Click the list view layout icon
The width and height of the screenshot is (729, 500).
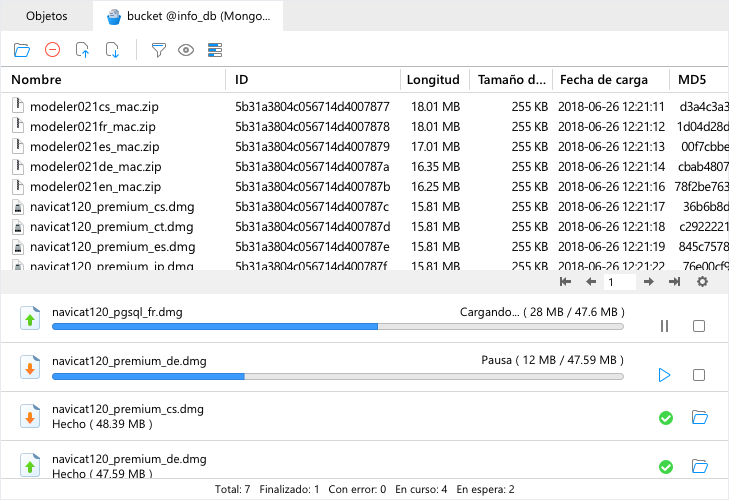214,49
